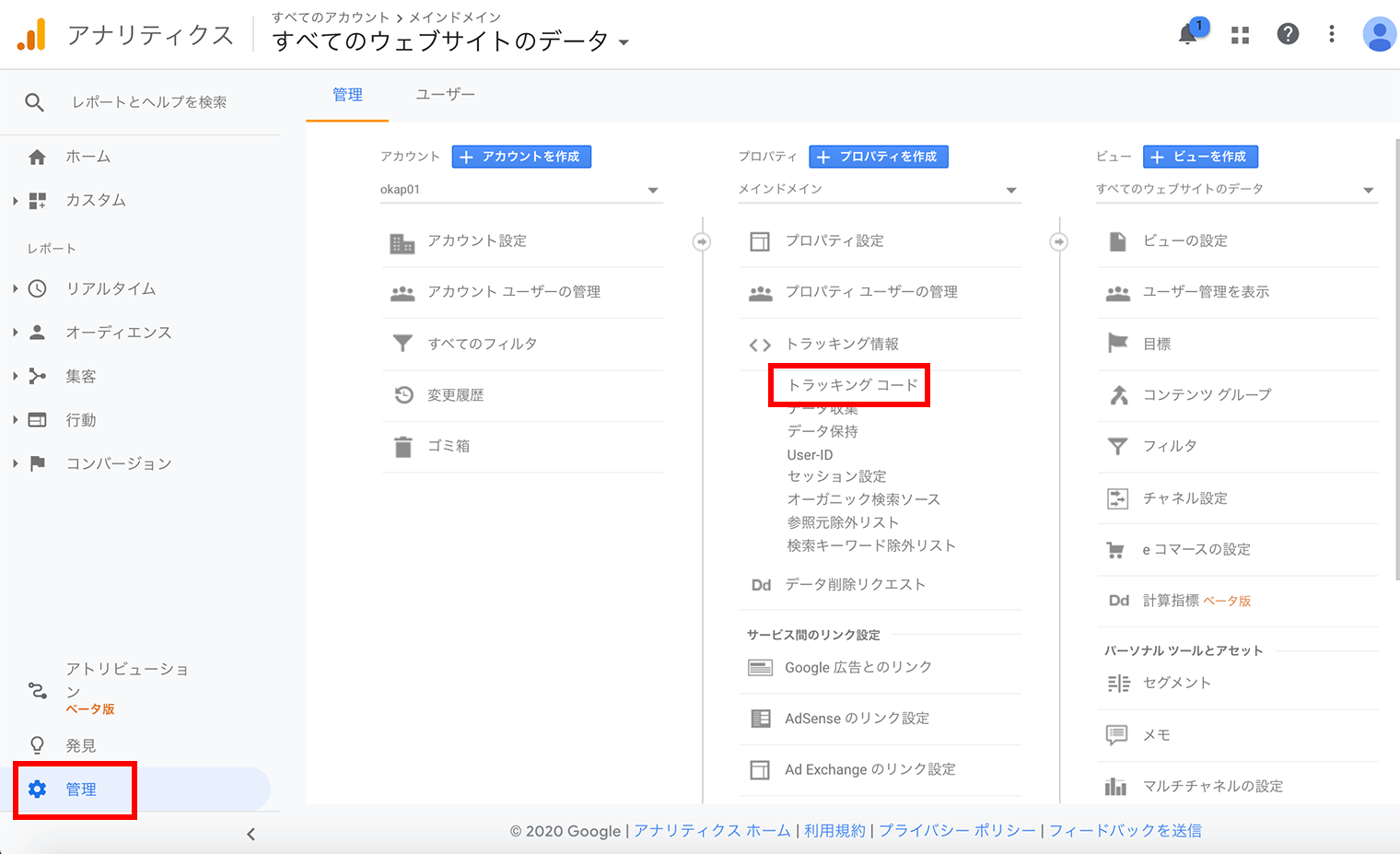1400x854 pixels.
Task: Click the search magnifier icon
Action: click(x=34, y=102)
